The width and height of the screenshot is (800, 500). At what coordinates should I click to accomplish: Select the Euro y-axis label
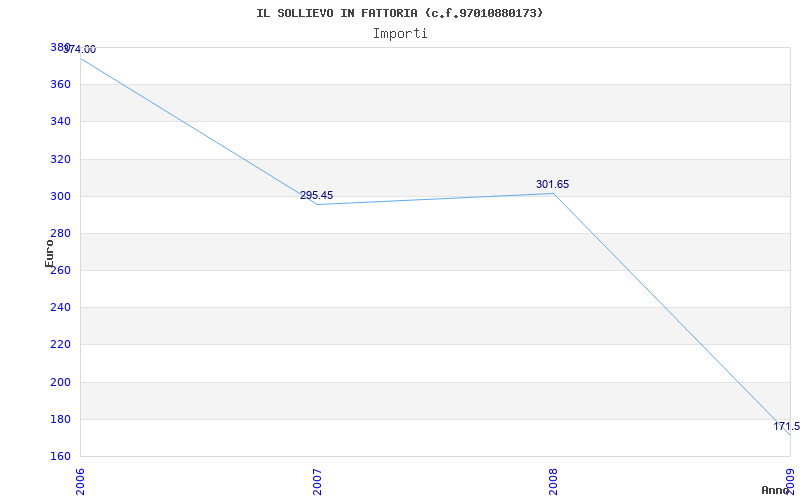pyautogui.click(x=49, y=252)
